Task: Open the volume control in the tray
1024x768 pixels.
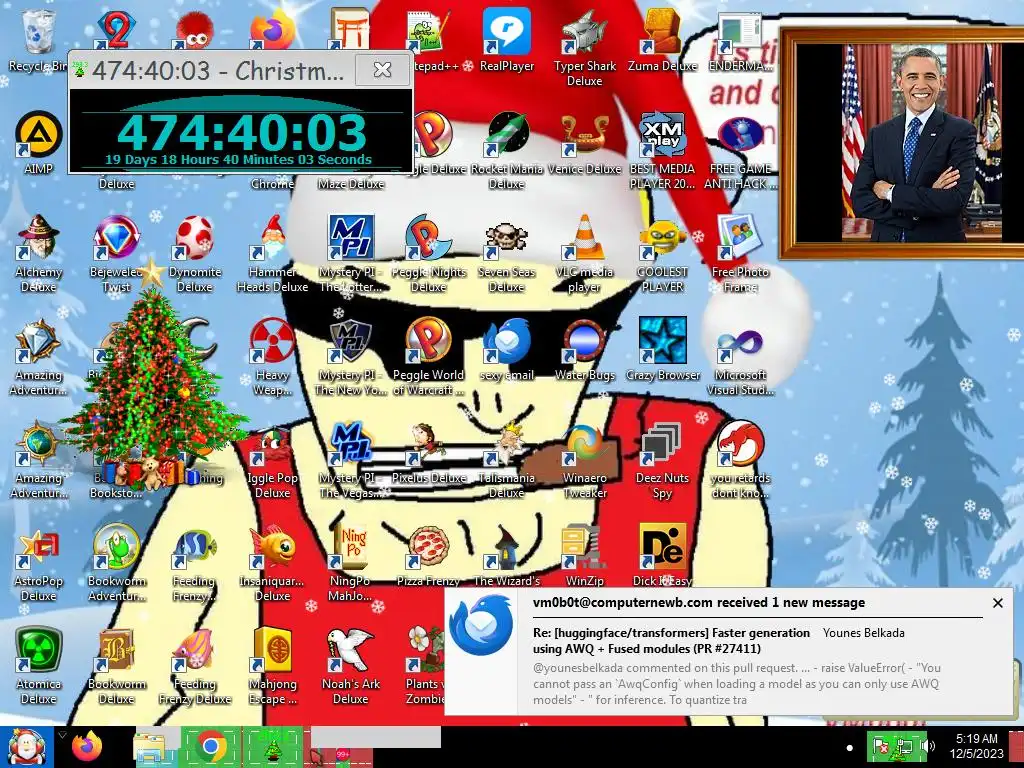Action: tap(929, 746)
